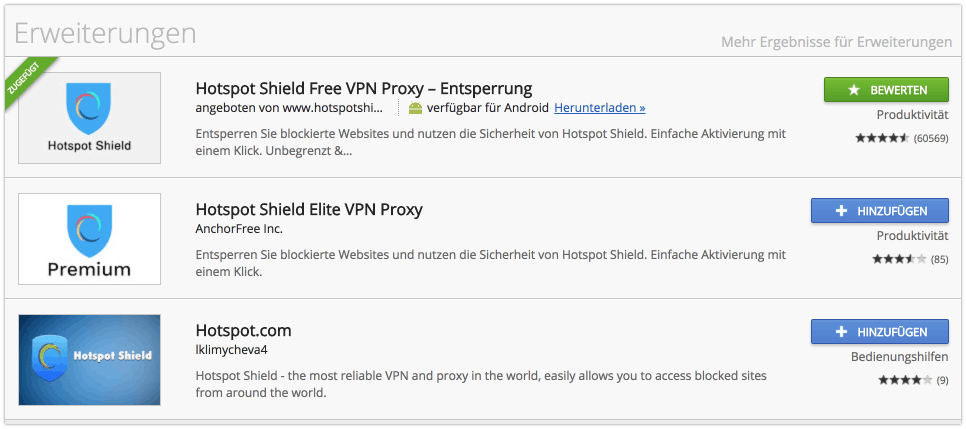Open Hotspot Shield Free VPN Proxy title
Viewport: 966px width, 429px height.
point(363,88)
